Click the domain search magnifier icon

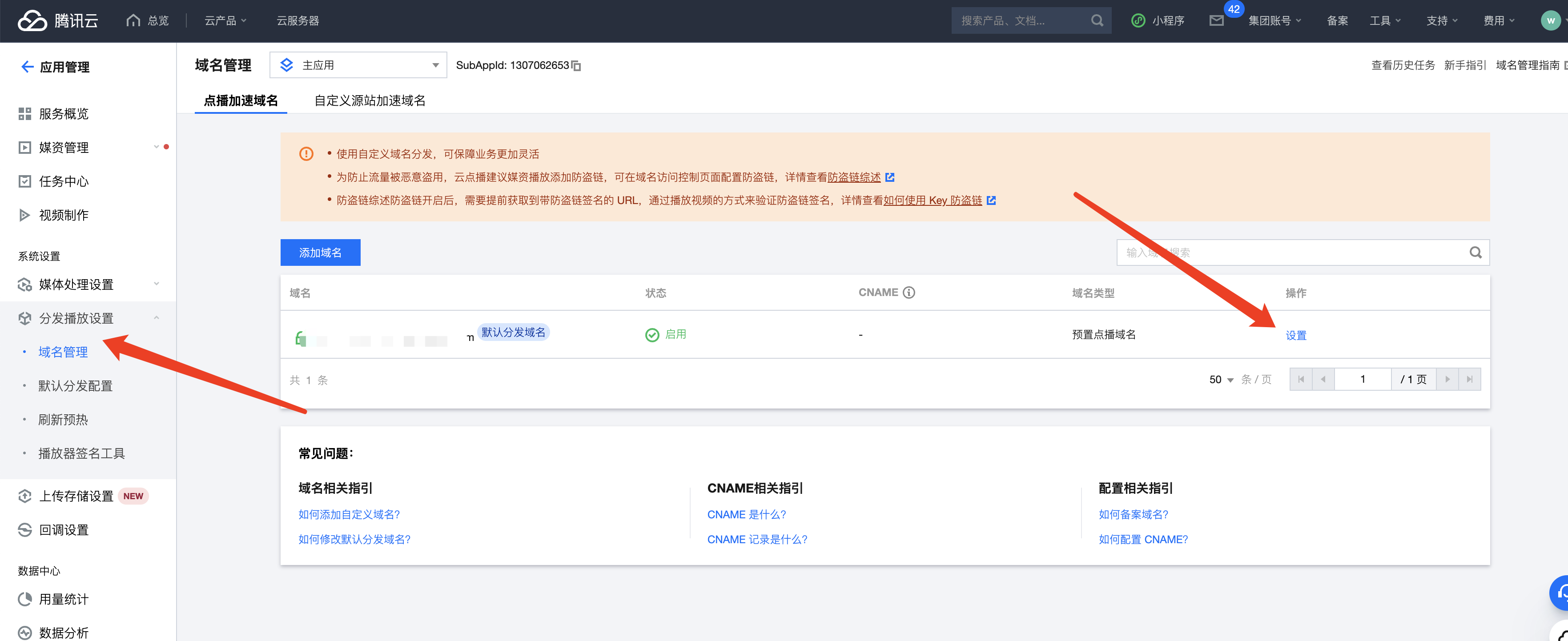click(1476, 252)
